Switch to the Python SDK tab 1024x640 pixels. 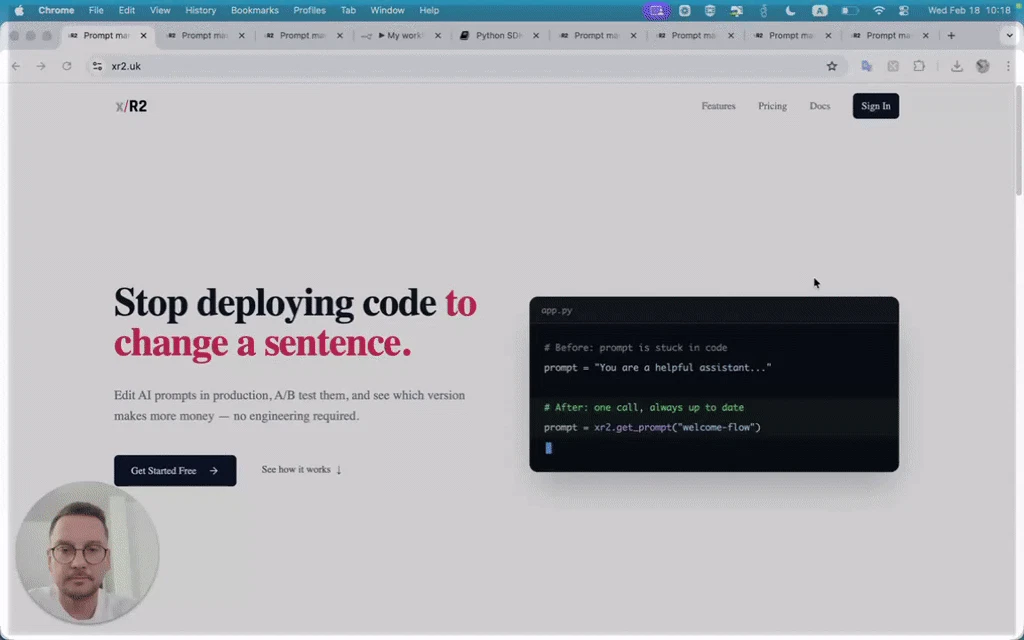coord(499,35)
